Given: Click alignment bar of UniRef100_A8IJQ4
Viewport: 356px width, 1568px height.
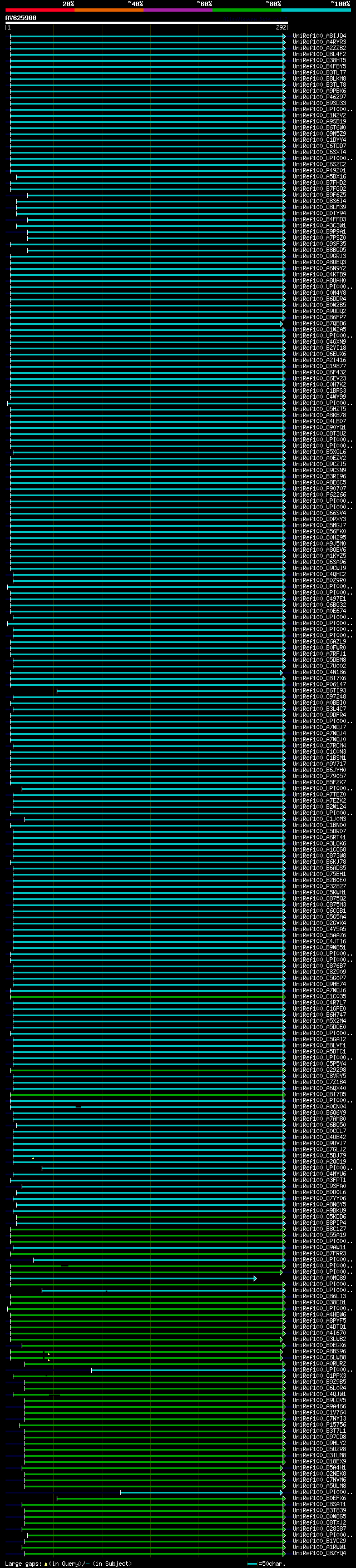Looking at the screenshot, I should (147, 36).
